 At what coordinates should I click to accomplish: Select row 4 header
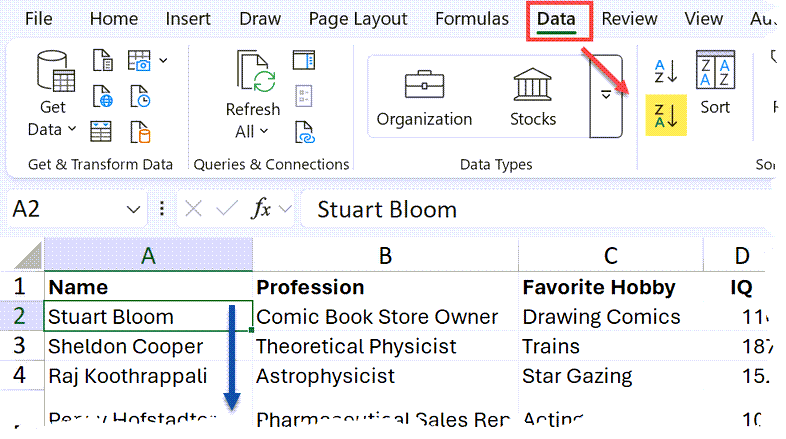coord(20,375)
